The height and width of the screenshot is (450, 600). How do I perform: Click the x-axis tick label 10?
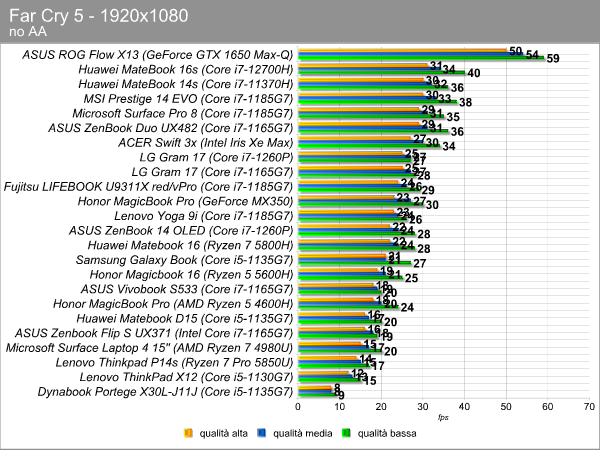click(x=339, y=407)
